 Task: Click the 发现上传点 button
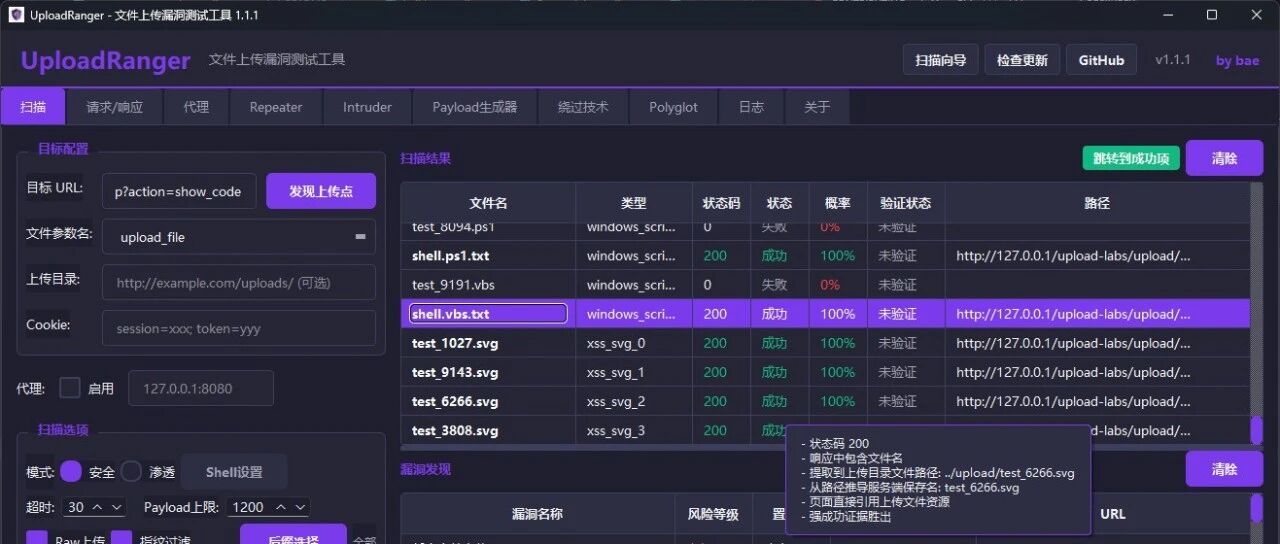[321, 191]
